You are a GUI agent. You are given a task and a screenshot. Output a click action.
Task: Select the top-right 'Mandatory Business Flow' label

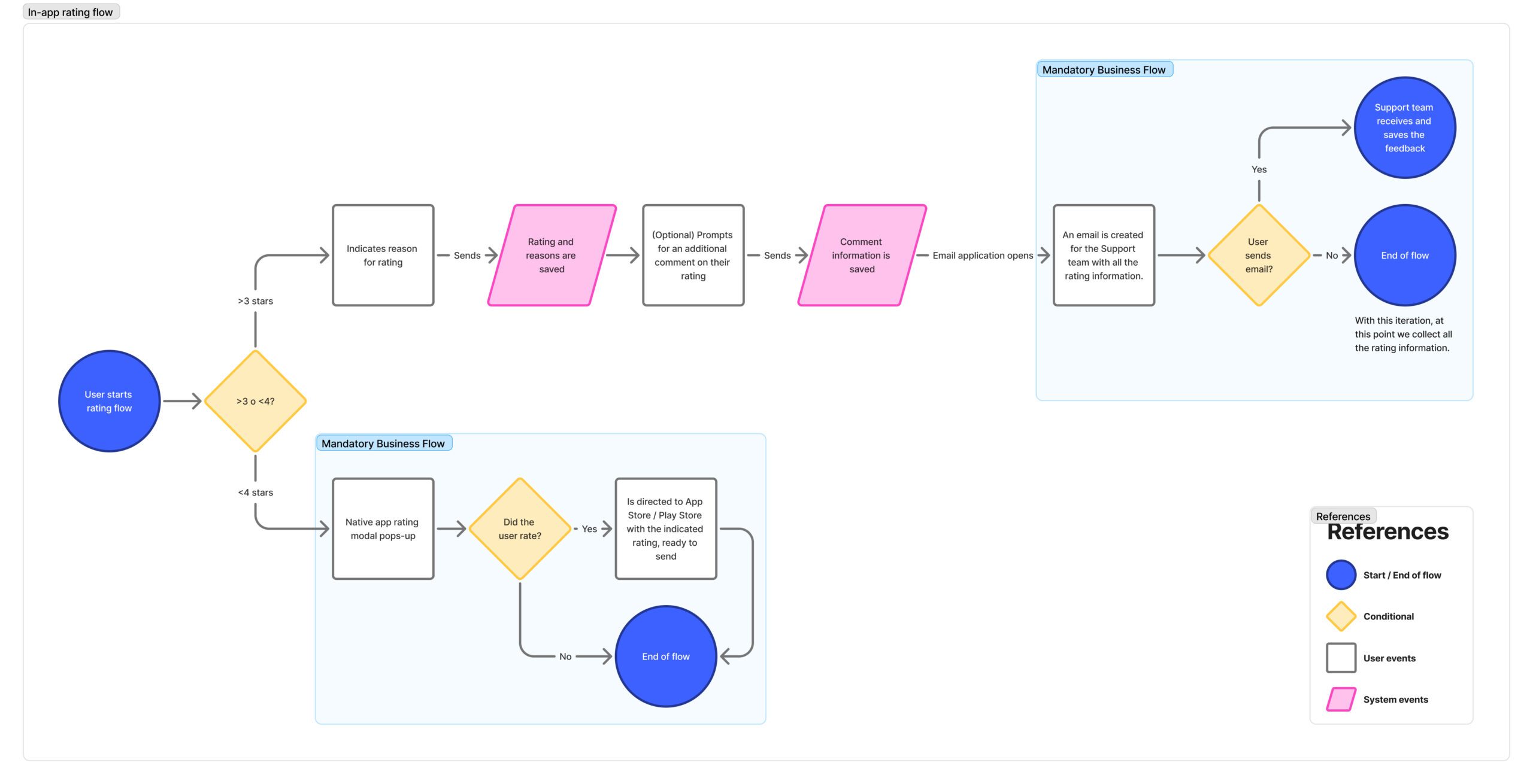[1104, 69]
